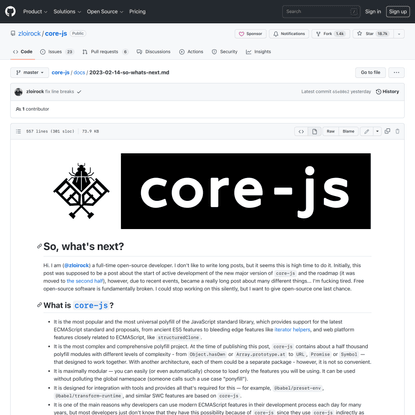Navigate to docs folder breadcrumb

[79, 72]
